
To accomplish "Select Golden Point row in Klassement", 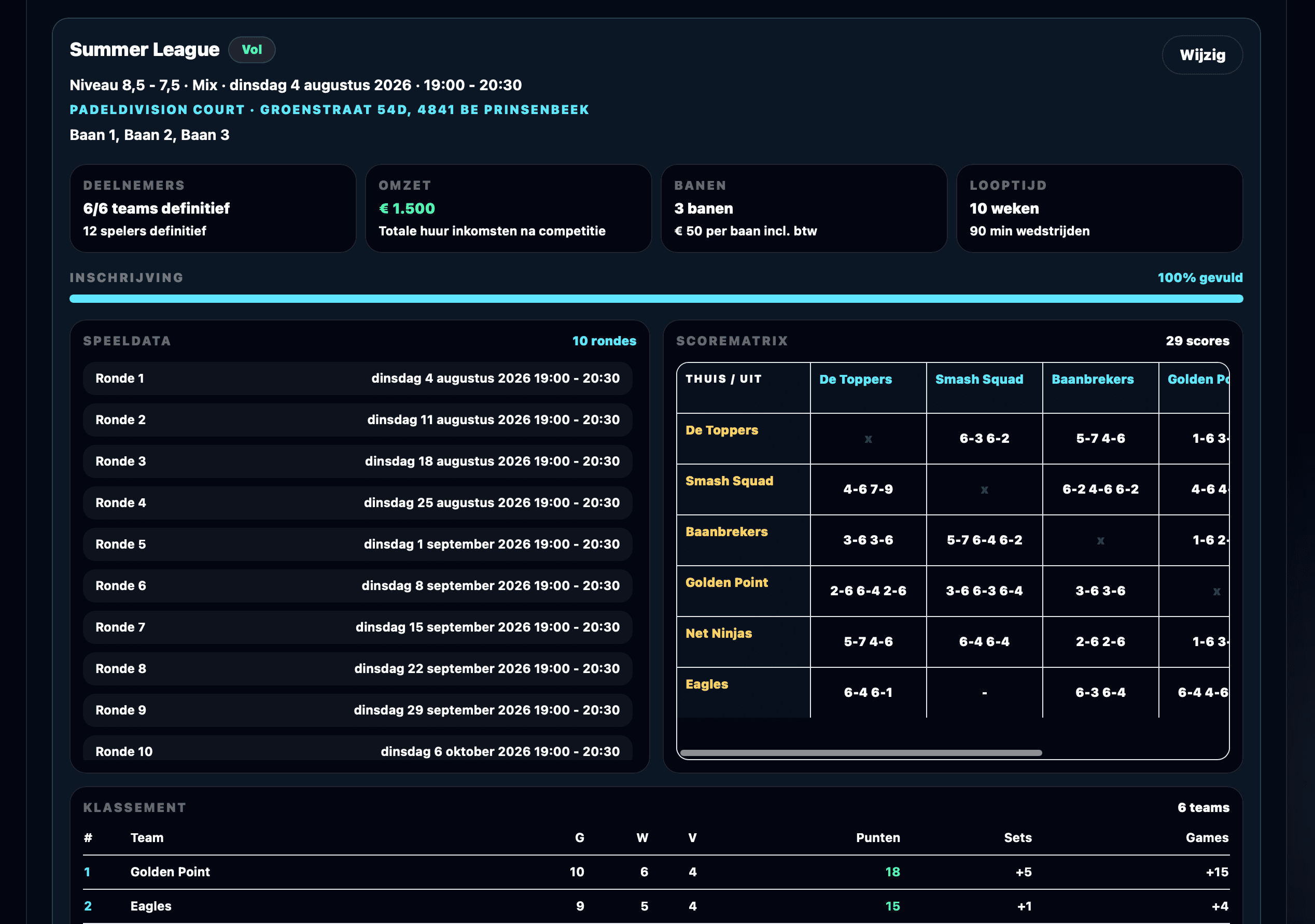I will (656, 872).
